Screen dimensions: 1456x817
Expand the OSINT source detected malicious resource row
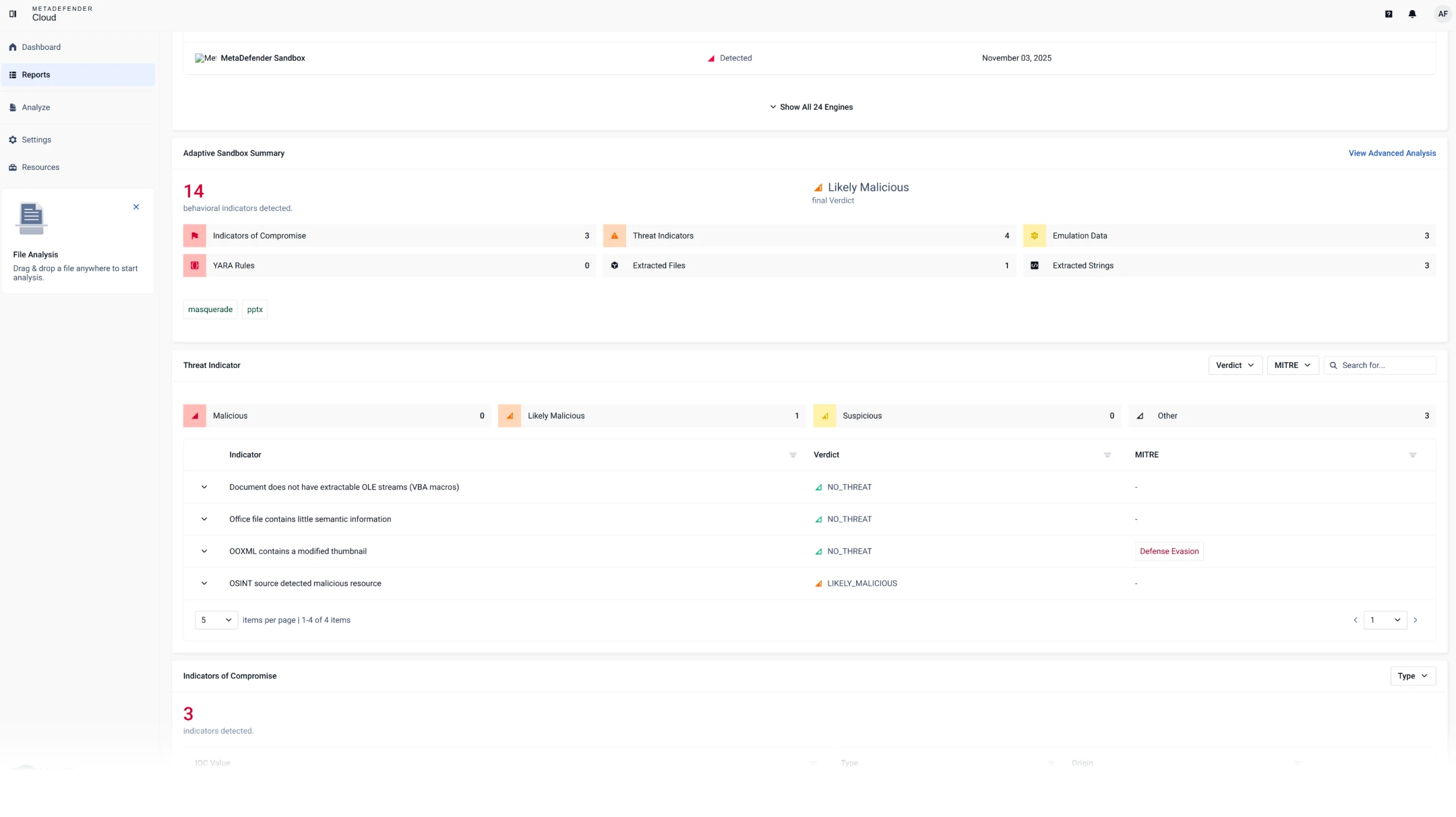click(x=204, y=584)
